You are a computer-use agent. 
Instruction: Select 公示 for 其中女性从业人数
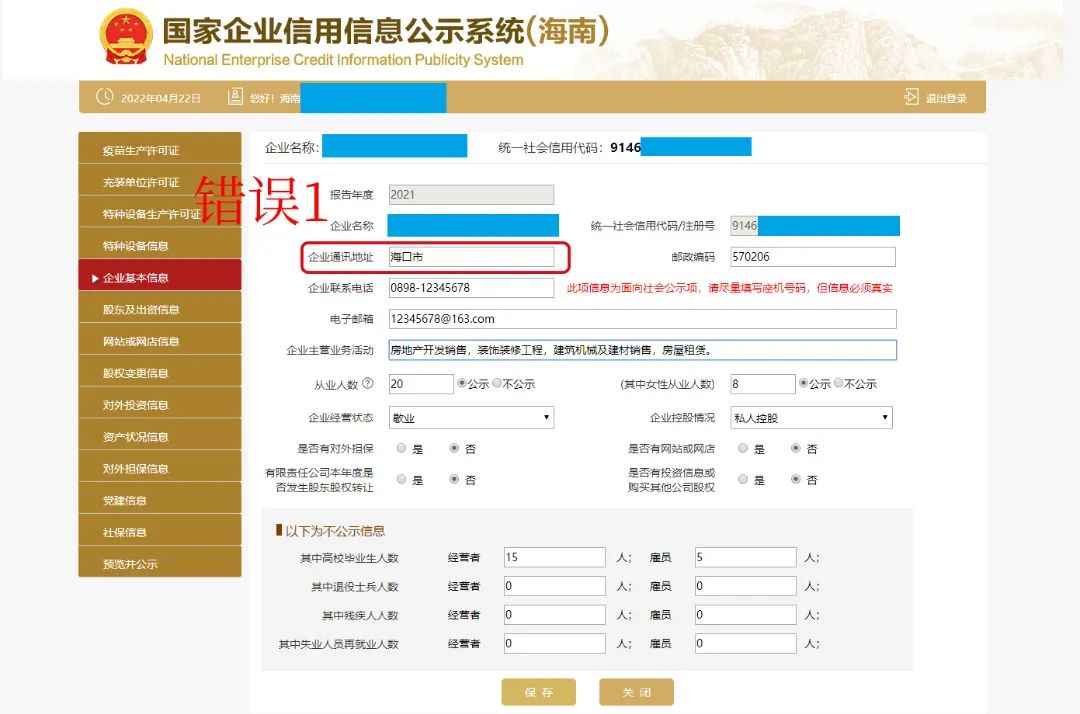coord(803,384)
